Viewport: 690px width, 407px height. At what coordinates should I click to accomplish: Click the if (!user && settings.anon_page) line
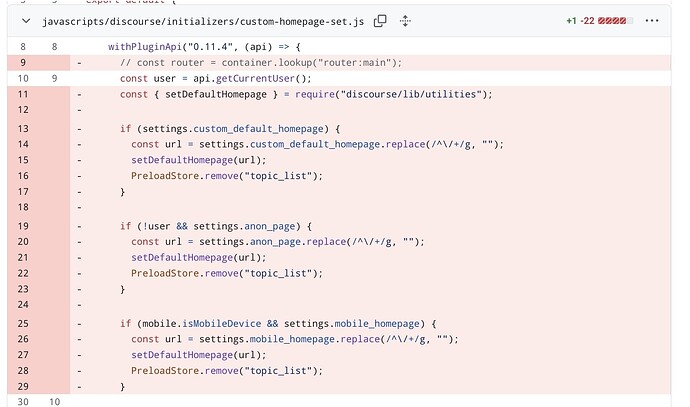tap(216, 226)
